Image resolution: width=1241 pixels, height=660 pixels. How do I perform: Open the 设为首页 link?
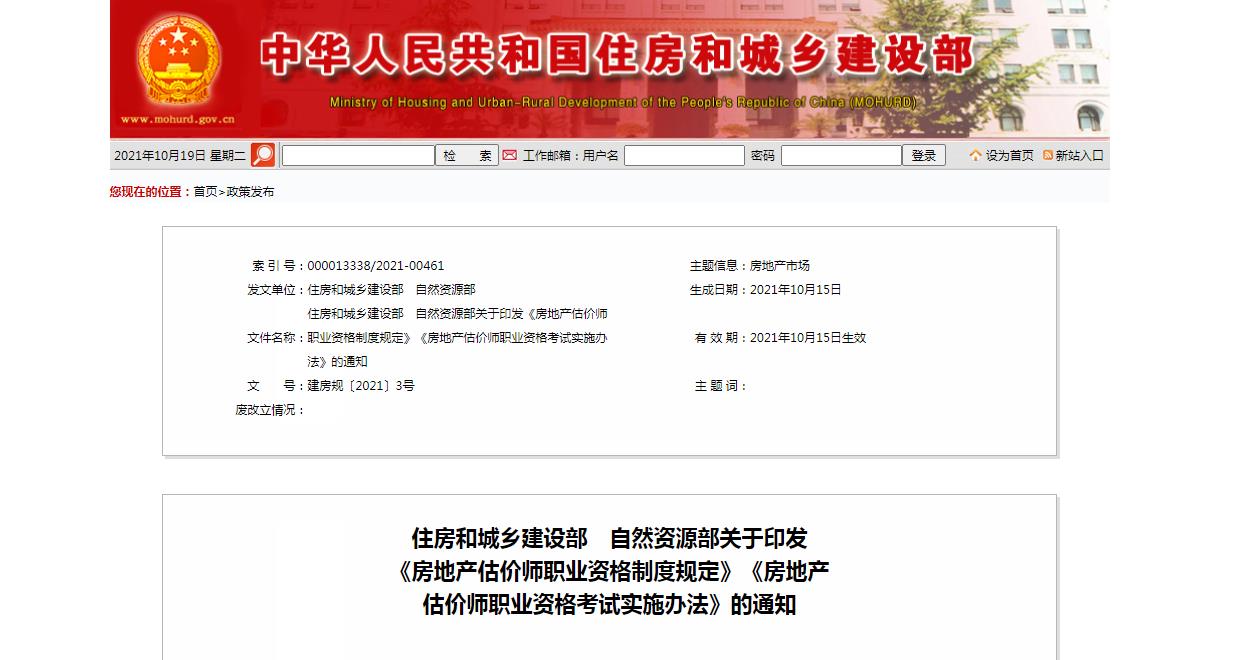click(x=1010, y=156)
